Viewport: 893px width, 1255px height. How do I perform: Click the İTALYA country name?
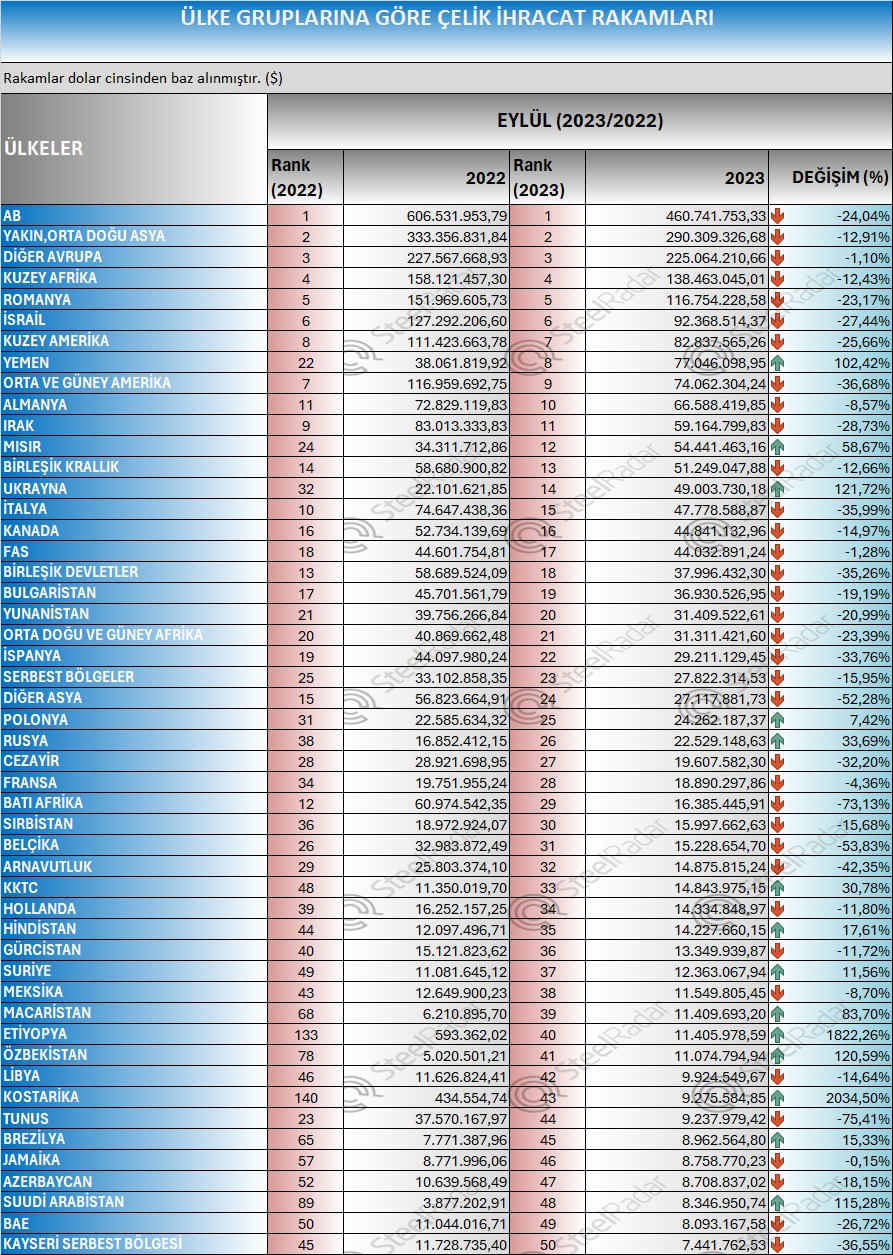pos(134,509)
